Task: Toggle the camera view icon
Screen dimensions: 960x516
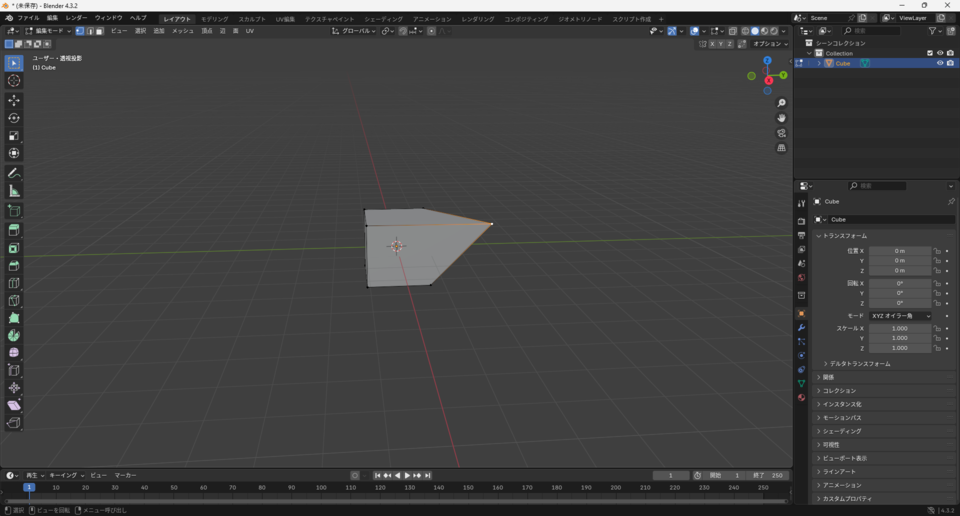Action: 781,133
